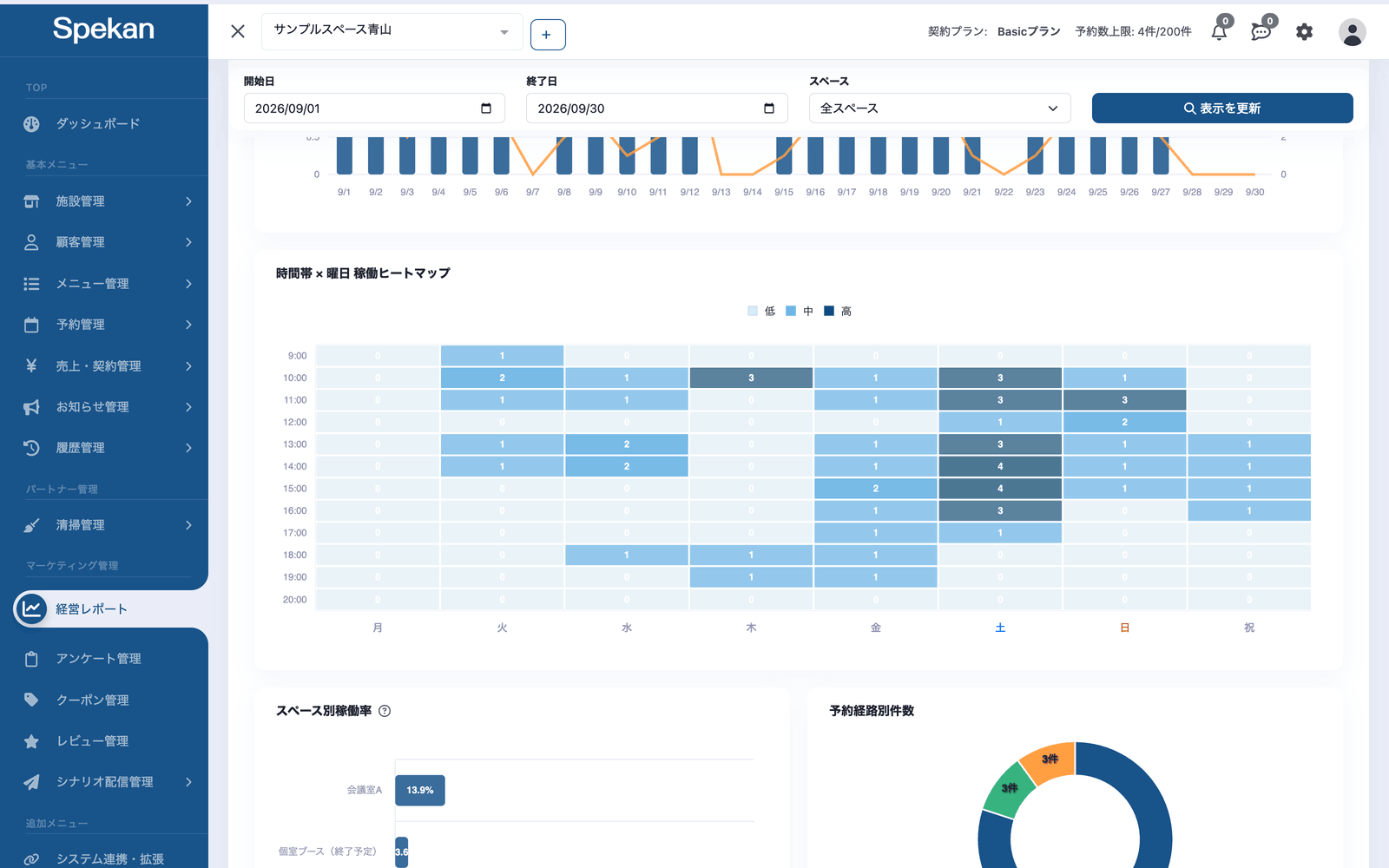Click the 終了日 date field 2026/09/30
Viewport: 1389px width, 868px height.
coord(656,108)
